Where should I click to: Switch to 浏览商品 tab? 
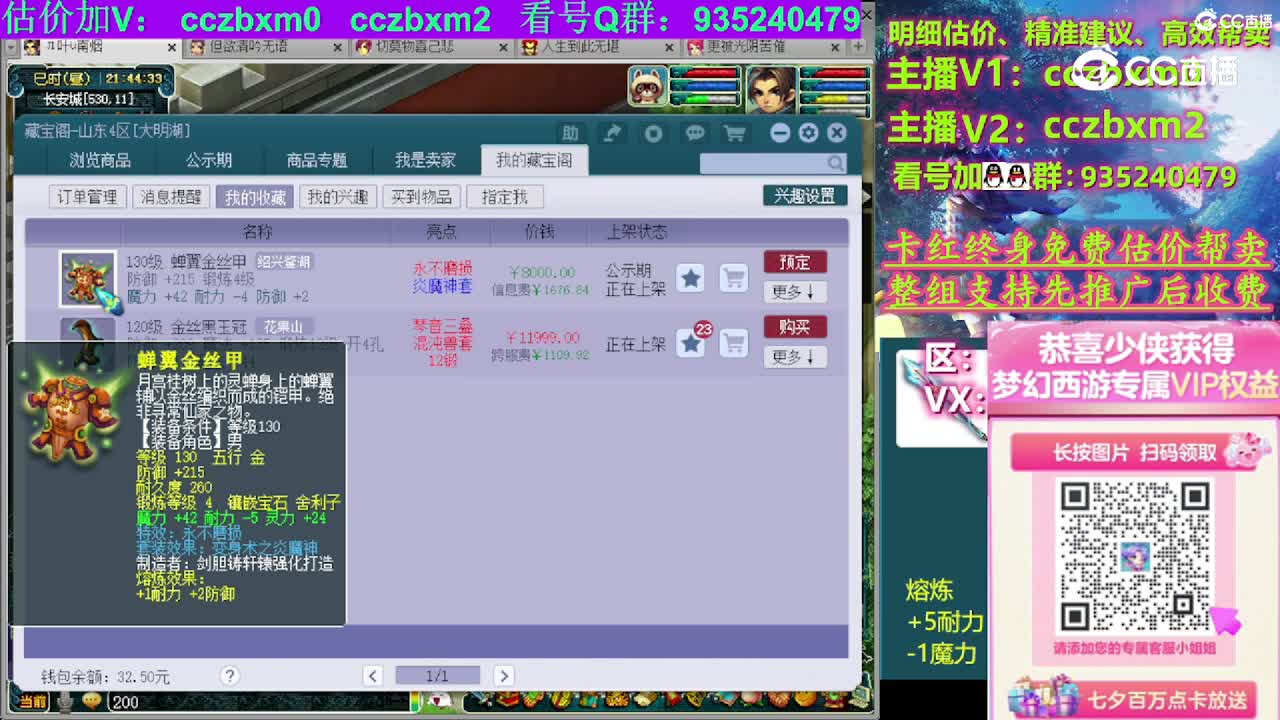pos(100,160)
